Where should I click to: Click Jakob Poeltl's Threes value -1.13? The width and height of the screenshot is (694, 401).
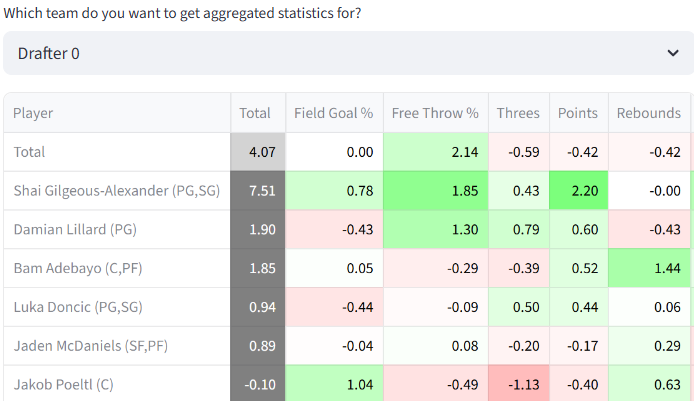(518, 384)
